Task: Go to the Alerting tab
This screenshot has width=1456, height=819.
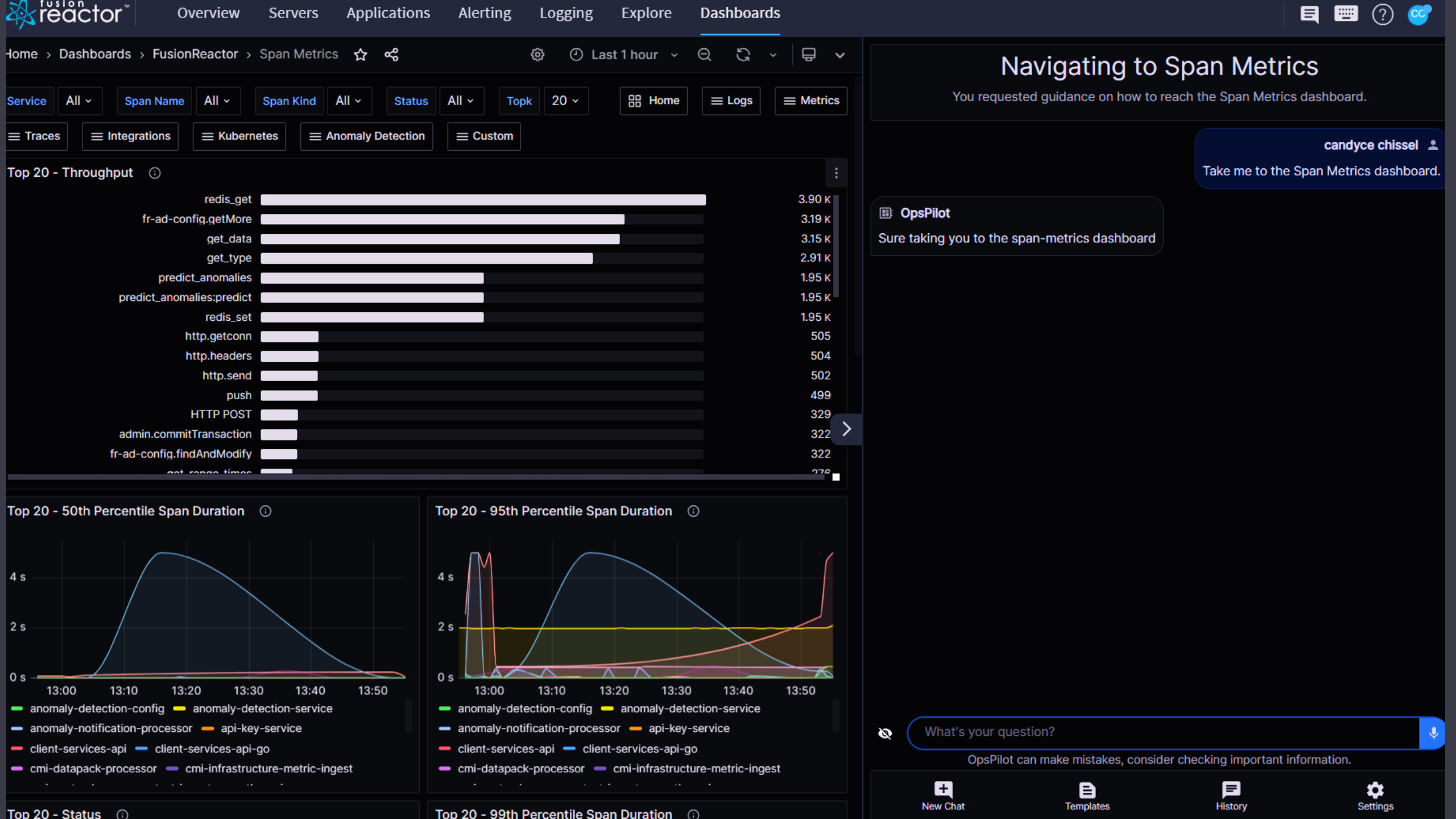Action: [x=485, y=13]
